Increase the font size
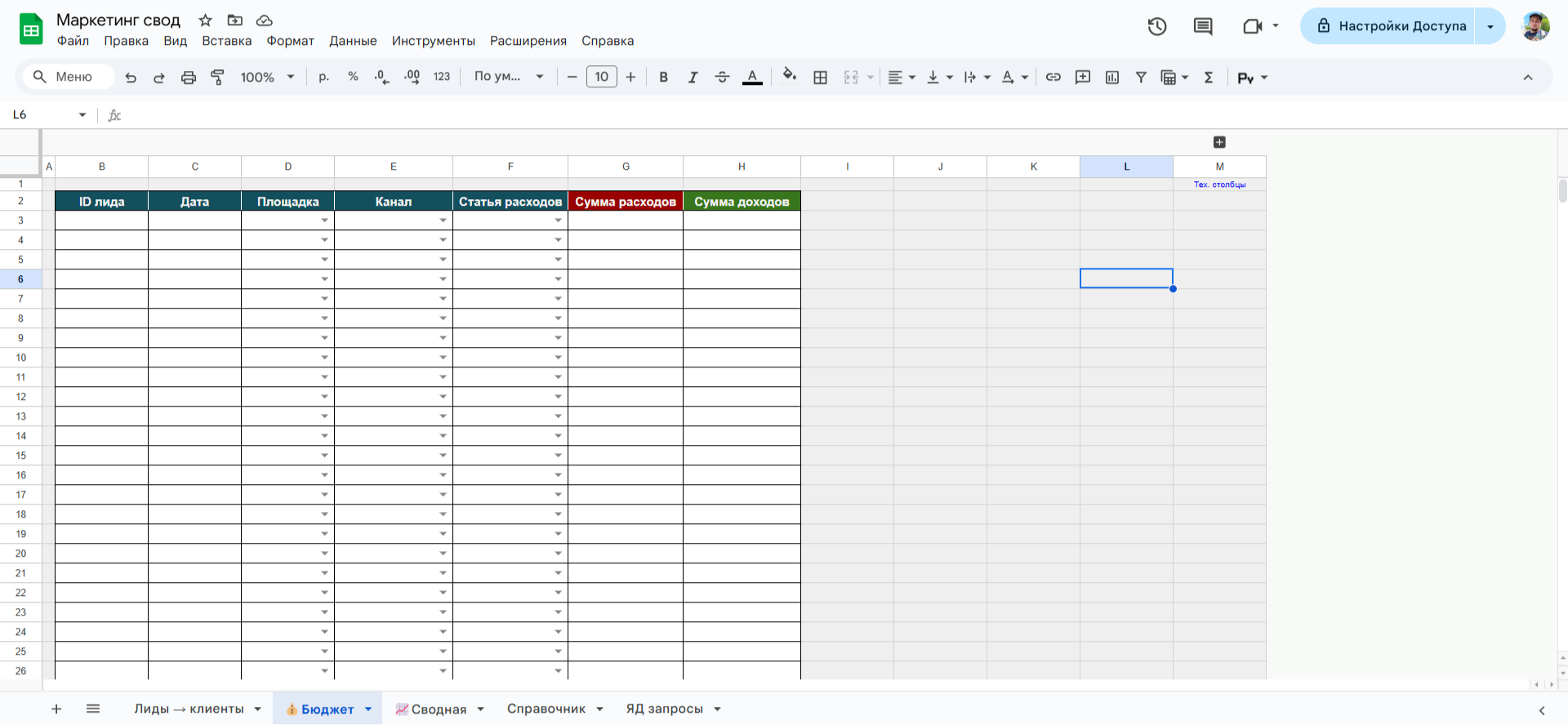 pos(630,77)
